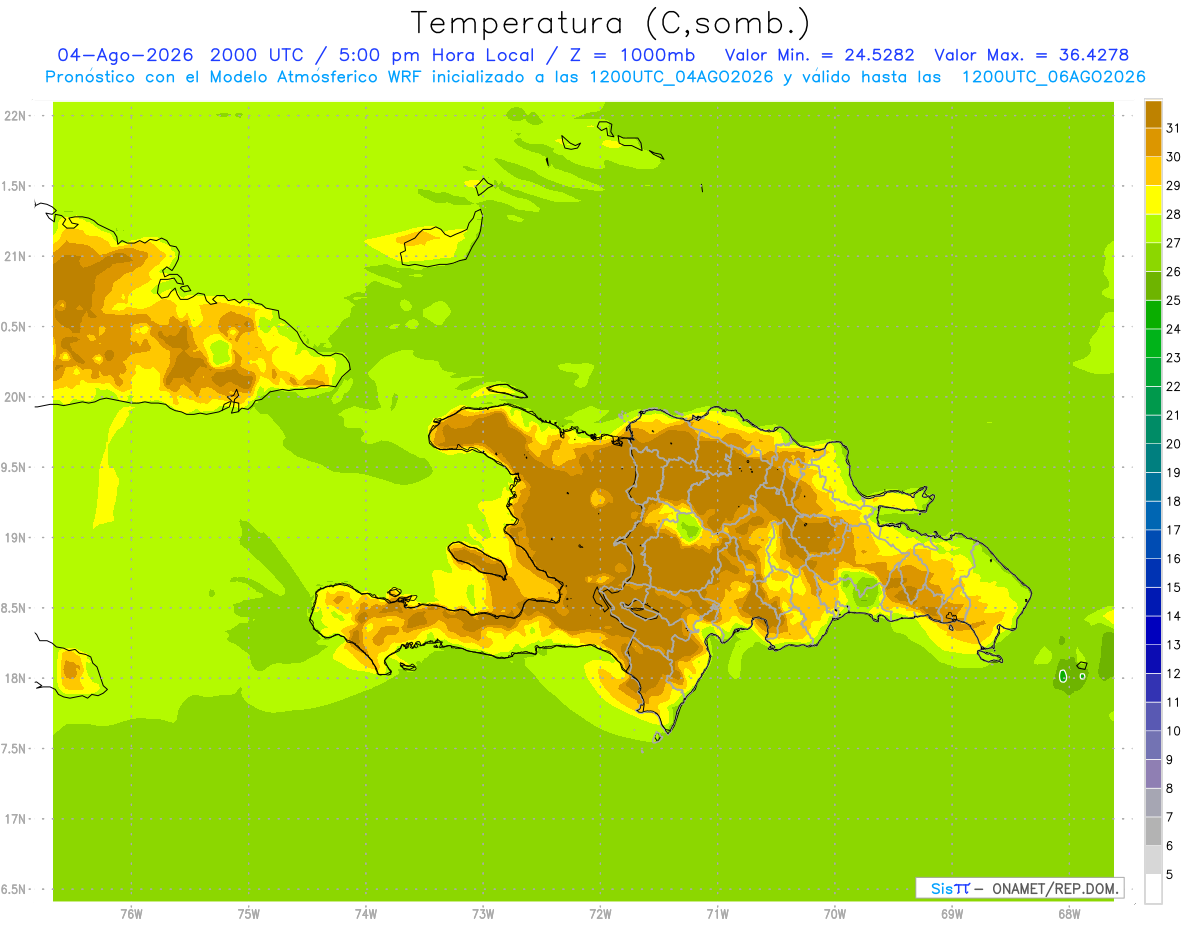Select the blue legend swatch between 15 and 16
The width and height of the screenshot is (1200, 927).
tap(1153, 573)
